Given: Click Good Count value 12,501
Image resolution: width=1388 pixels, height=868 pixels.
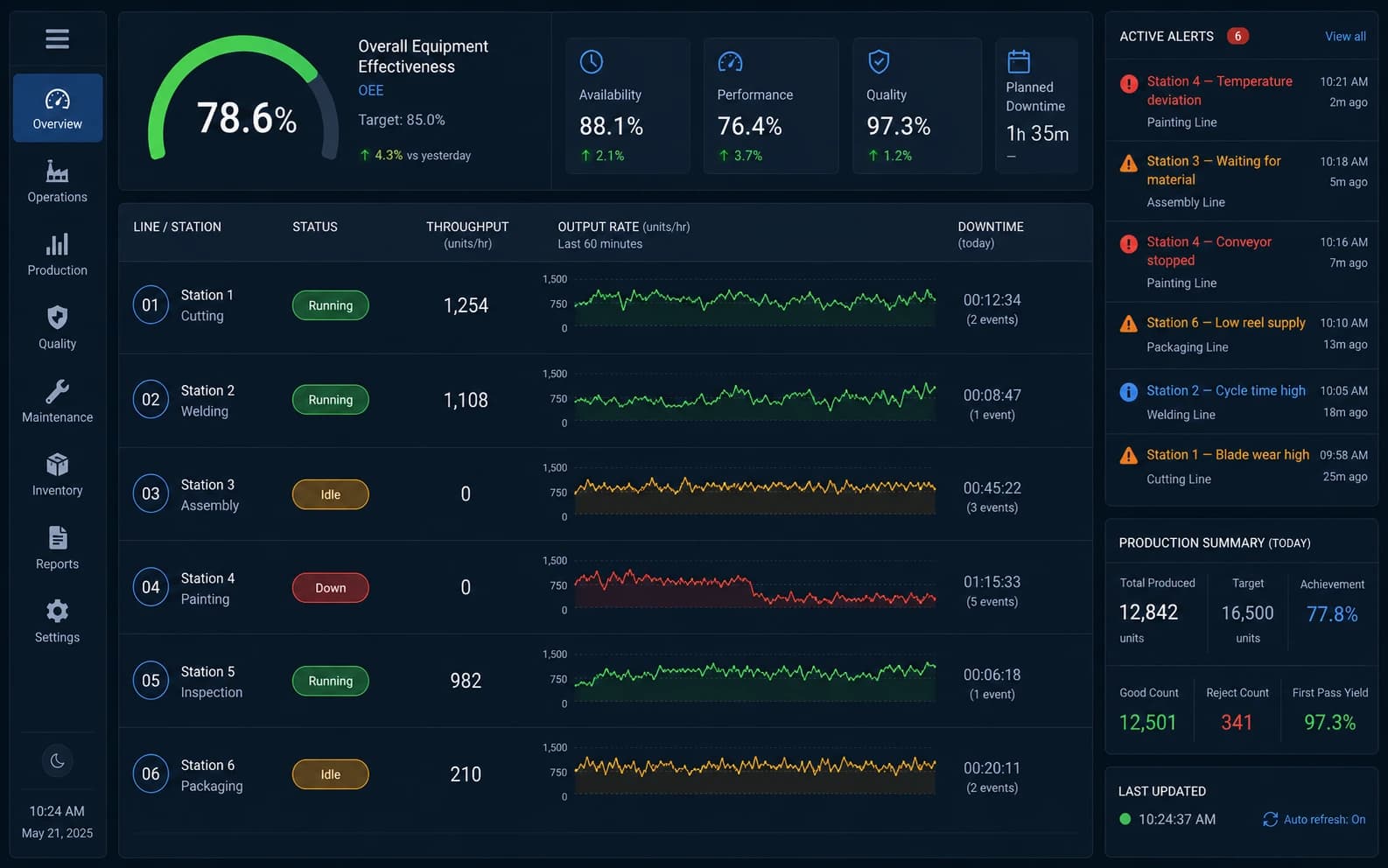Looking at the screenshot, I should [x=1148, y=723].
